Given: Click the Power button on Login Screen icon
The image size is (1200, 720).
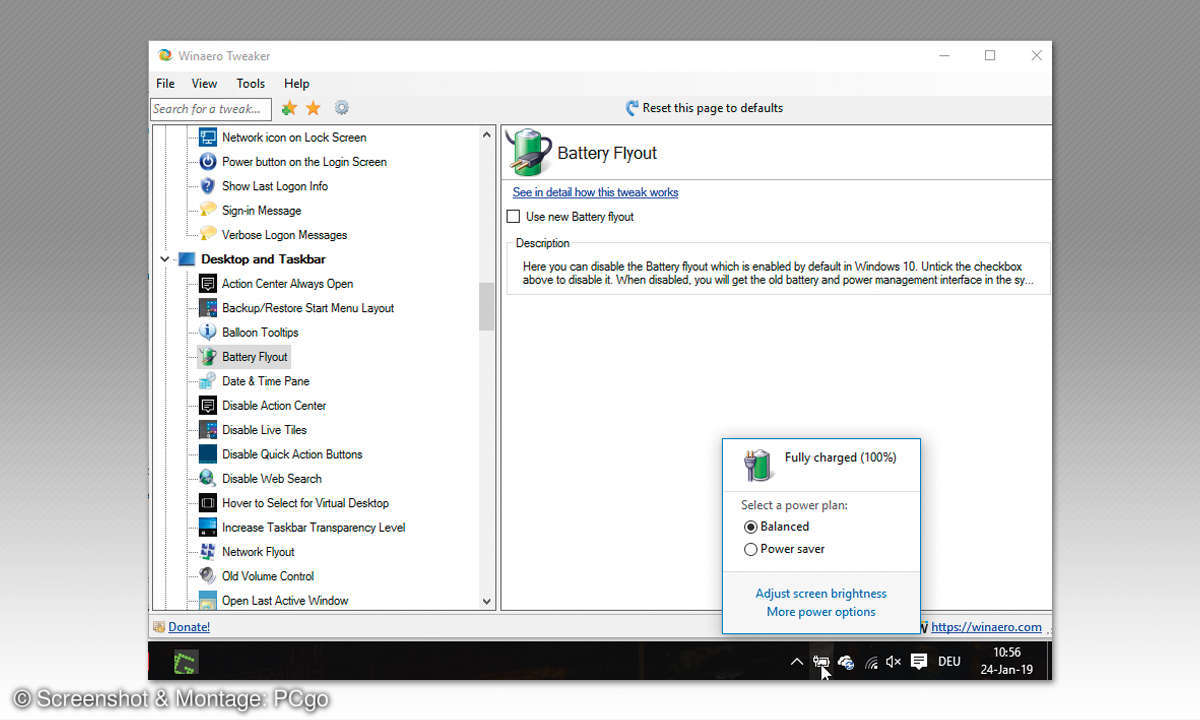Looking at the screenshot, I should click(x=207, y=161).
